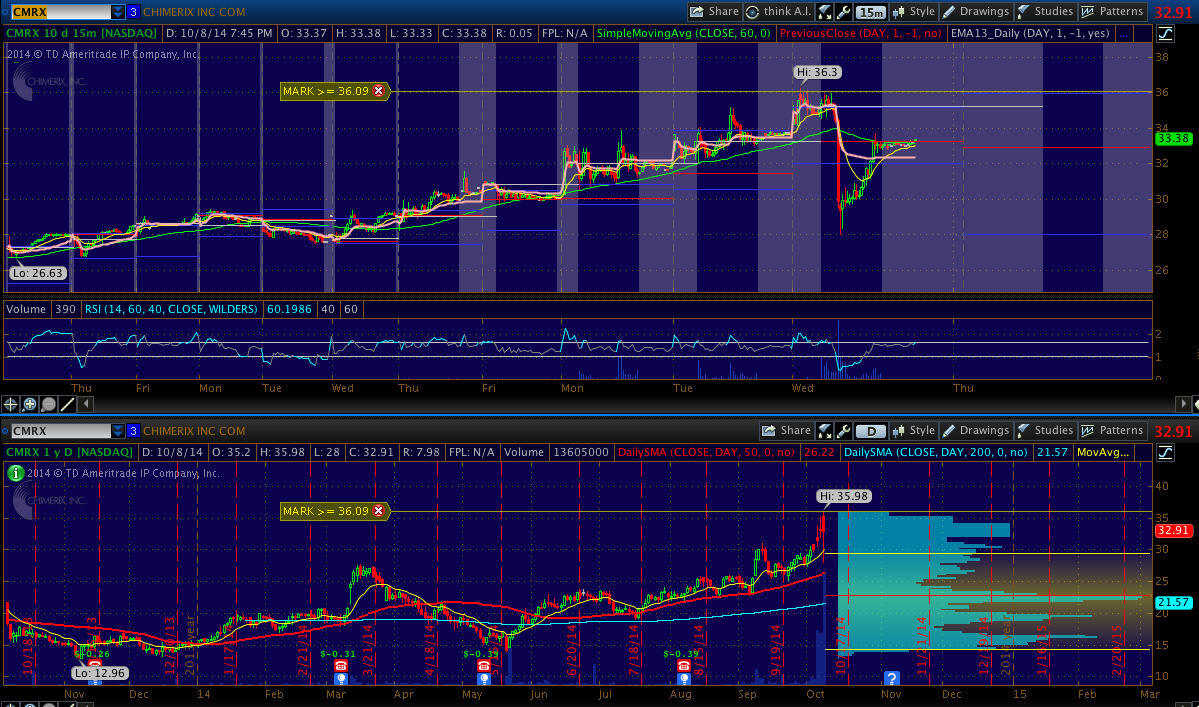Viewport: 1199px width, 707px height.
Task: Open the Studies menu in upper chart
Action: tap(1045, 12)
